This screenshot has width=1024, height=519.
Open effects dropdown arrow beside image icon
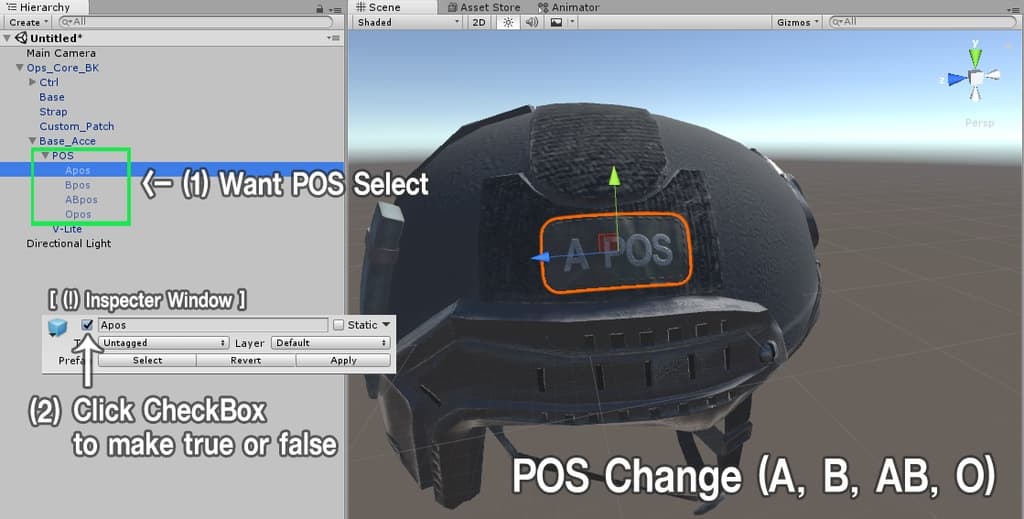click(572, 22)
